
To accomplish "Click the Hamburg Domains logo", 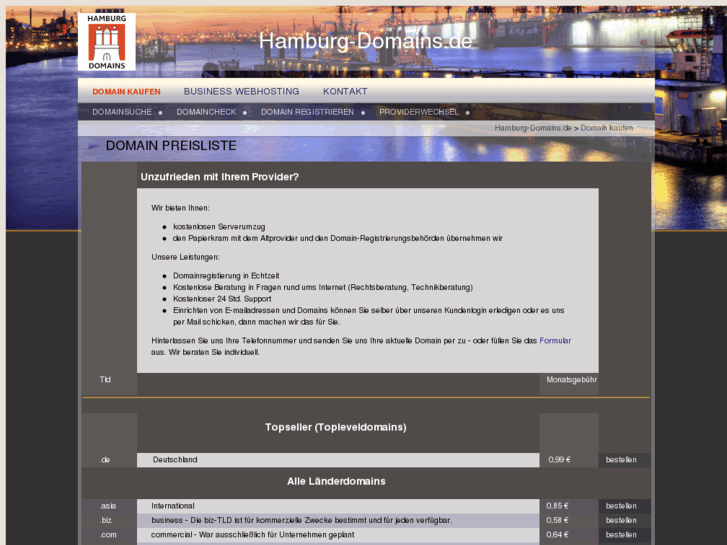I will point(107,42).
